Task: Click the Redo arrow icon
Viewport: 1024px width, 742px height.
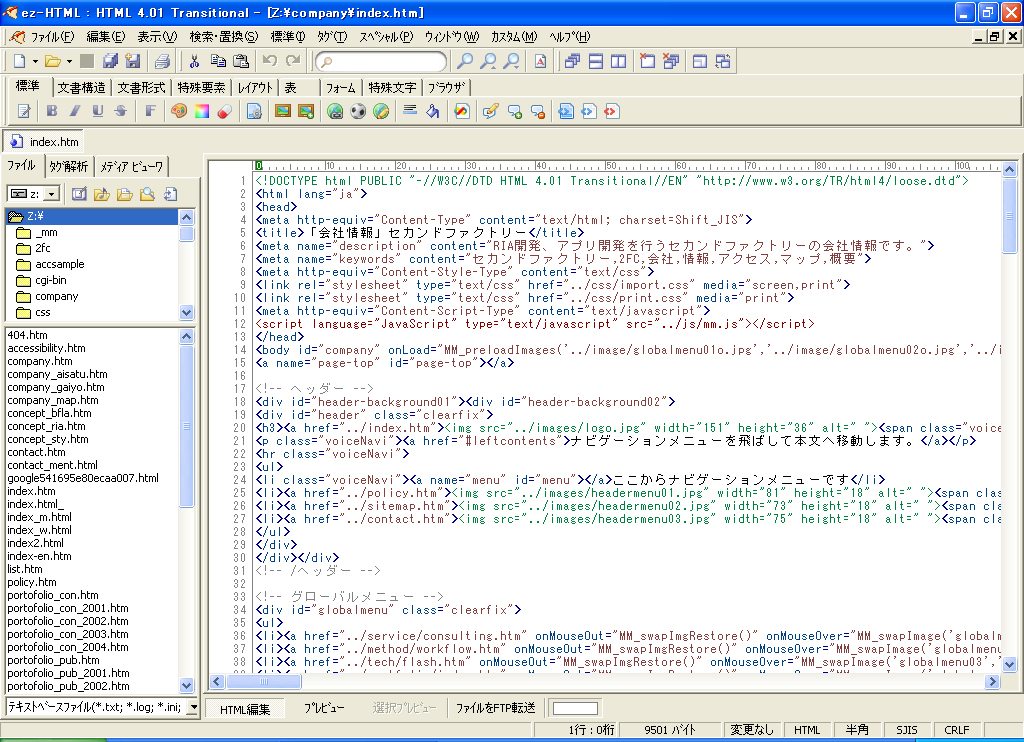Action: [293, 61]
